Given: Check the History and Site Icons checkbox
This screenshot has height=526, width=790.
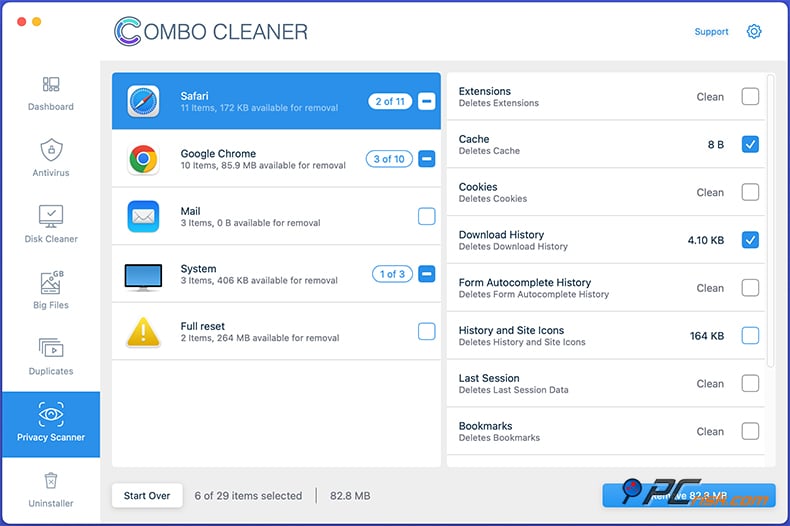Looking at the screenshot, I should tap(750, 336).
